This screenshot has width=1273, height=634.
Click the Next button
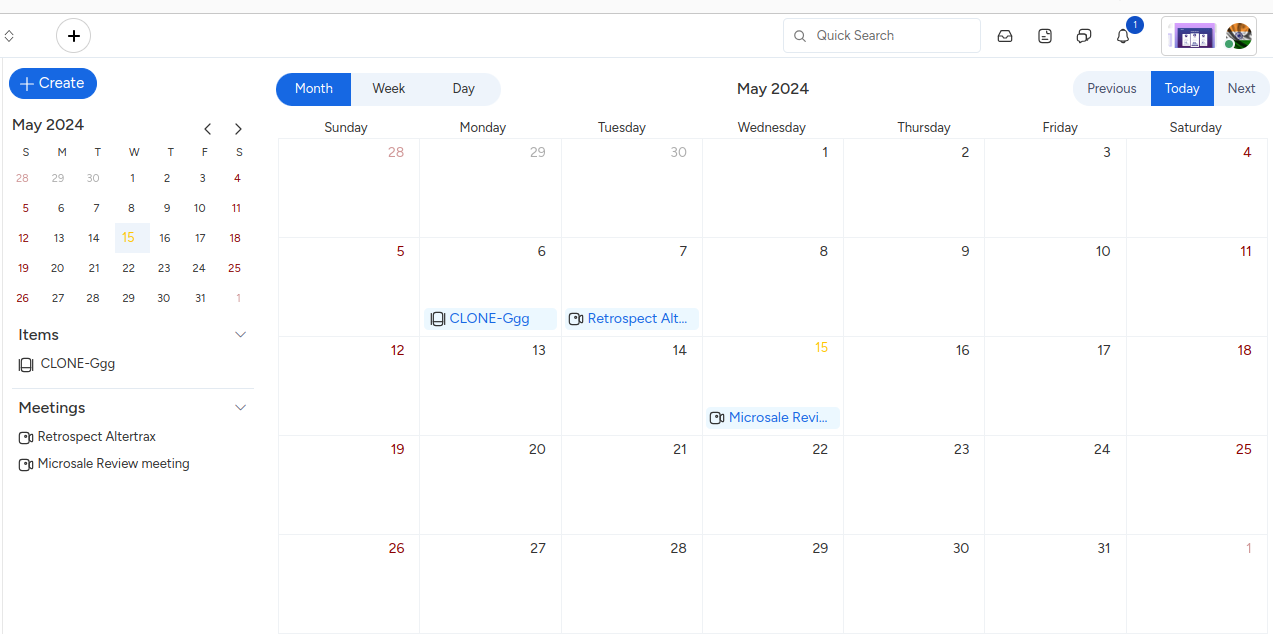pyautogui.click(x=1241, y=89)
